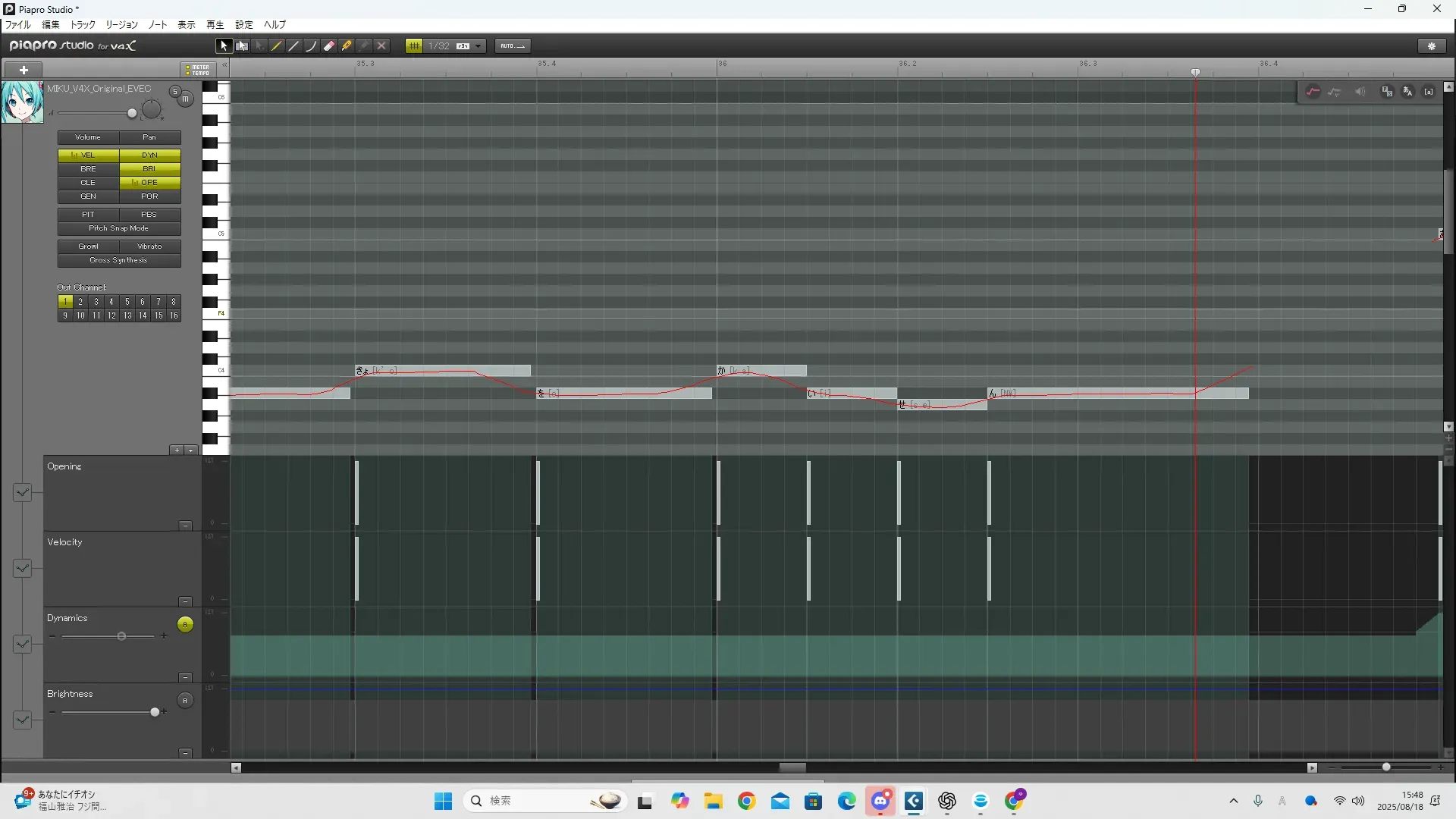Select the eraser tool
The height and width of the screenshot is (819, 1456).
329,46
